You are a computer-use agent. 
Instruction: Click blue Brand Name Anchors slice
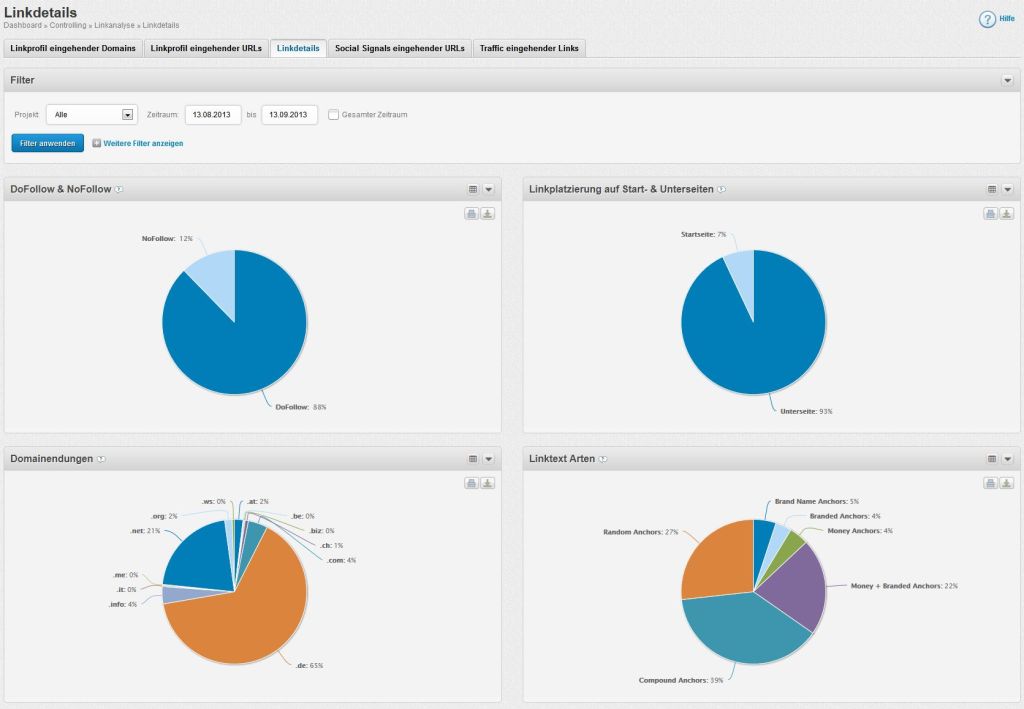763,539
